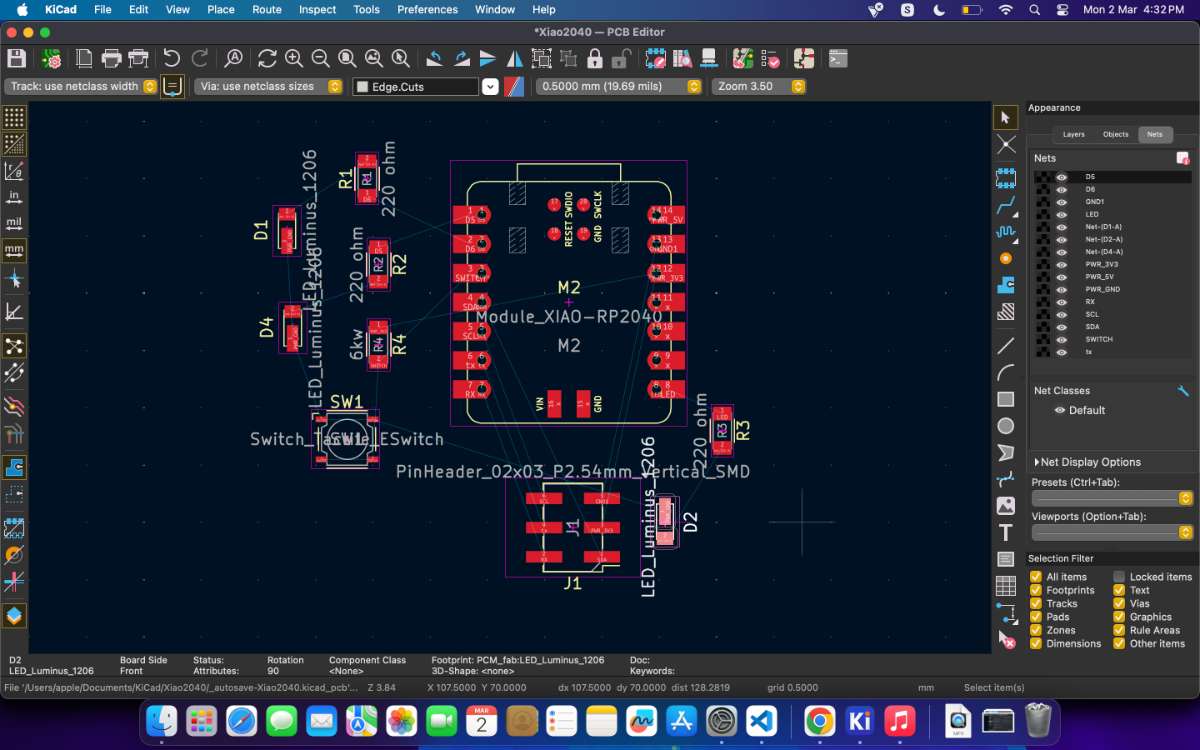Uncheck Zones in Selection Filter
This screenshot has height=750, width=1200.
coord(1037,630)
